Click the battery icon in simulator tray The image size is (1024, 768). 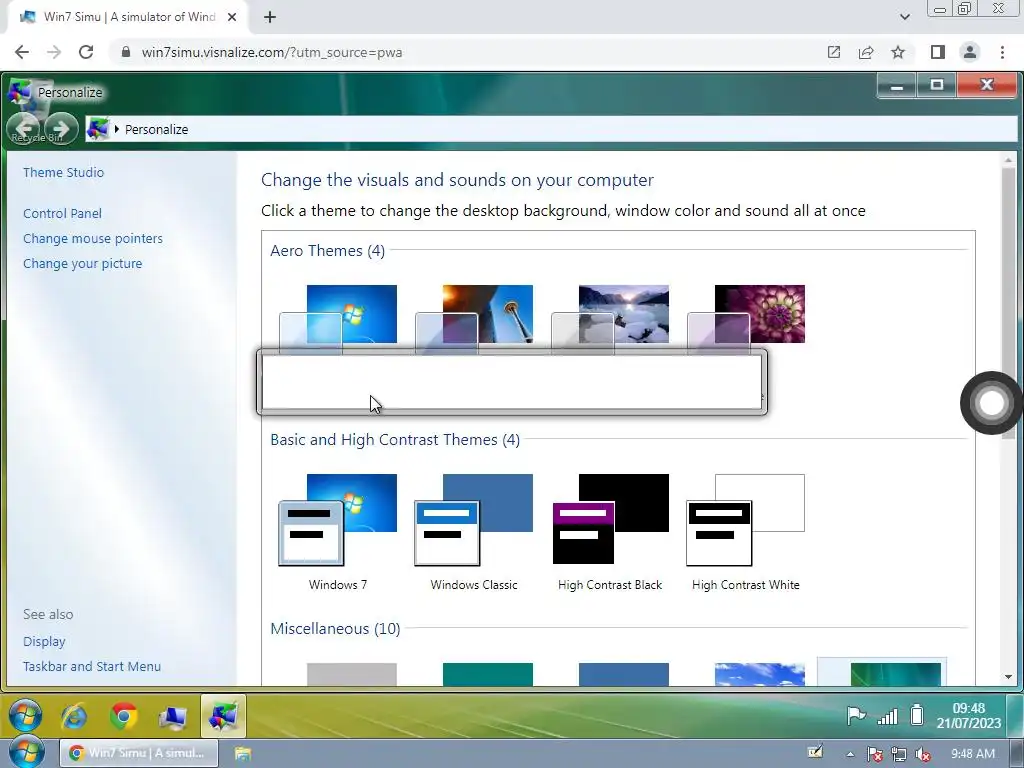point(917,715)
